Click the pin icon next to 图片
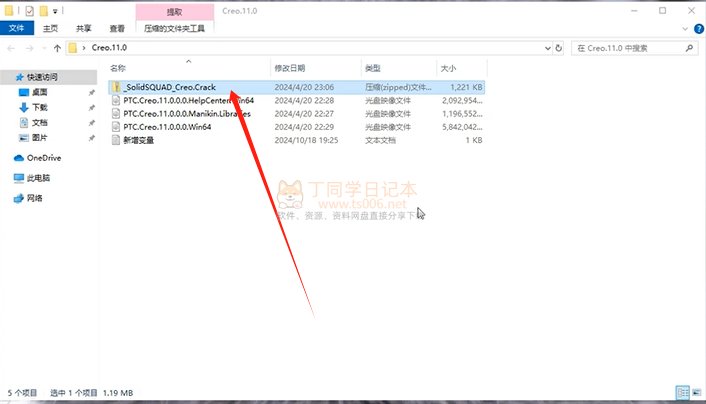The width and height of the screenshot is (706, 404). click(91, 138)
